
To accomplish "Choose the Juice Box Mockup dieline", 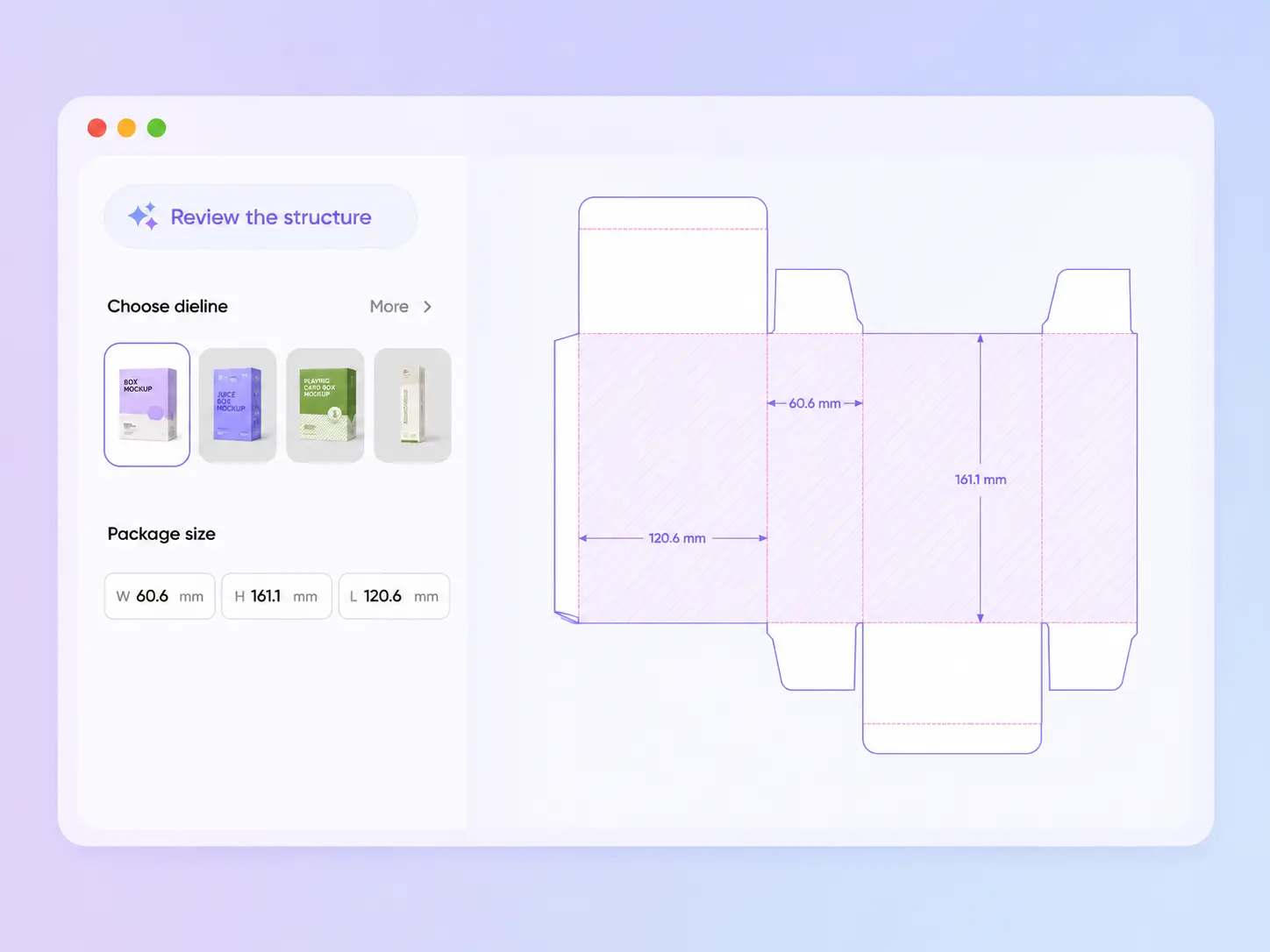I will point(238,405).
